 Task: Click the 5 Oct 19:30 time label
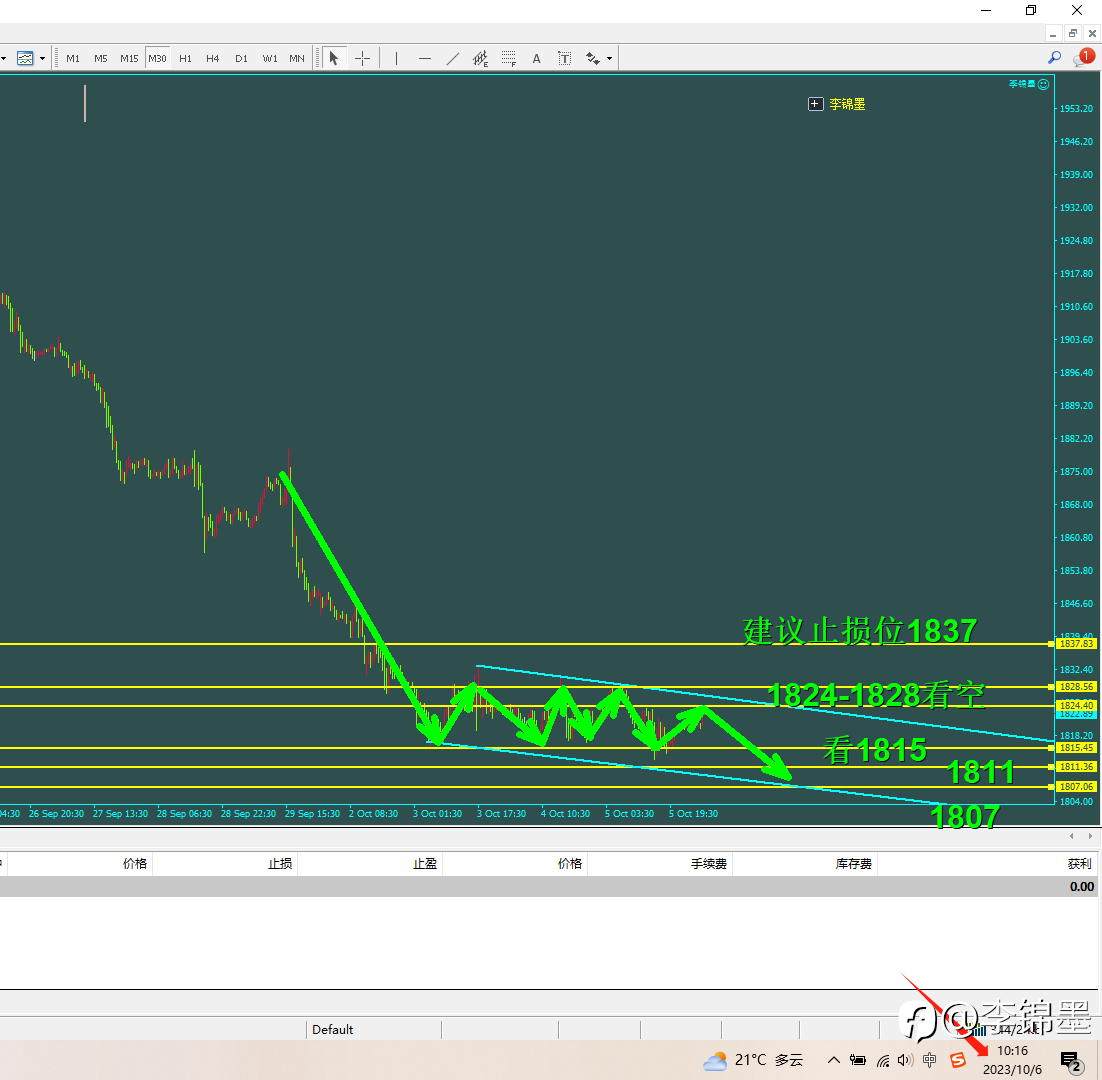coord(694,814)
